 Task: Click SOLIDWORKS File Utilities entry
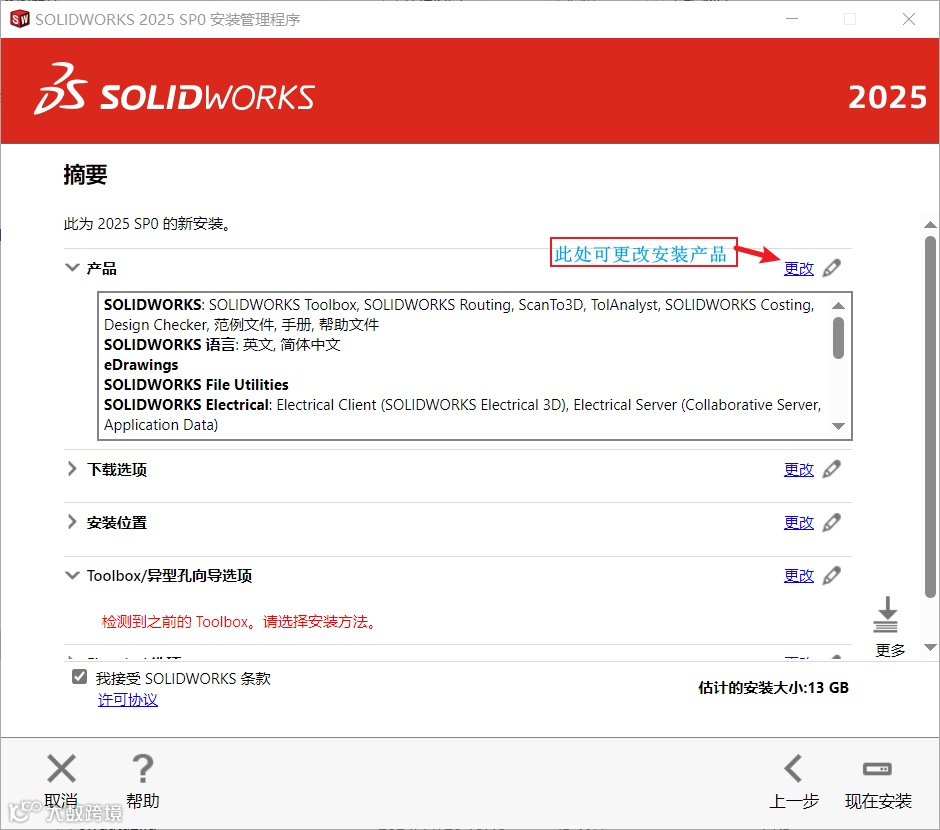196,385
